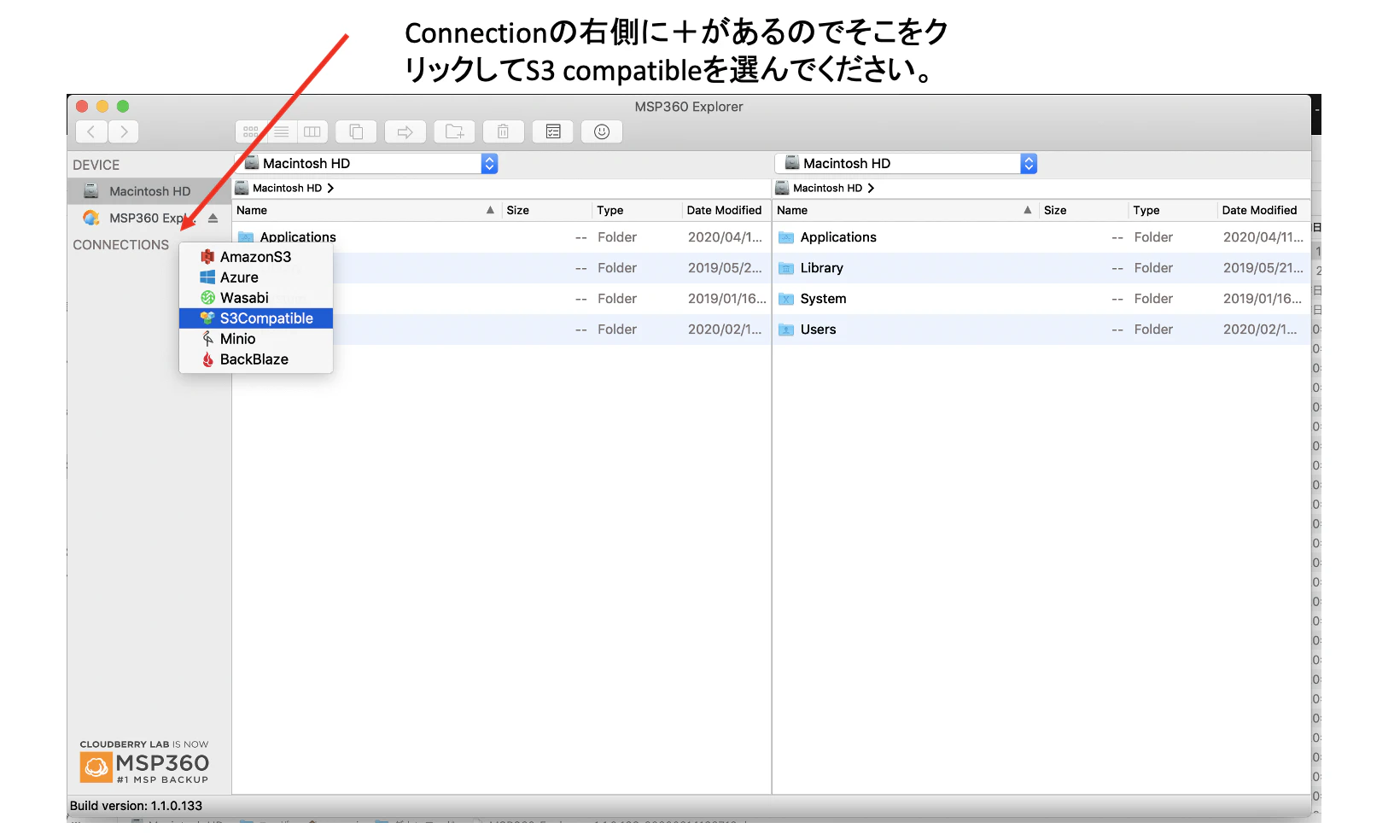Click the smiley feedback toolbar icon

click(x=602, y=131)
